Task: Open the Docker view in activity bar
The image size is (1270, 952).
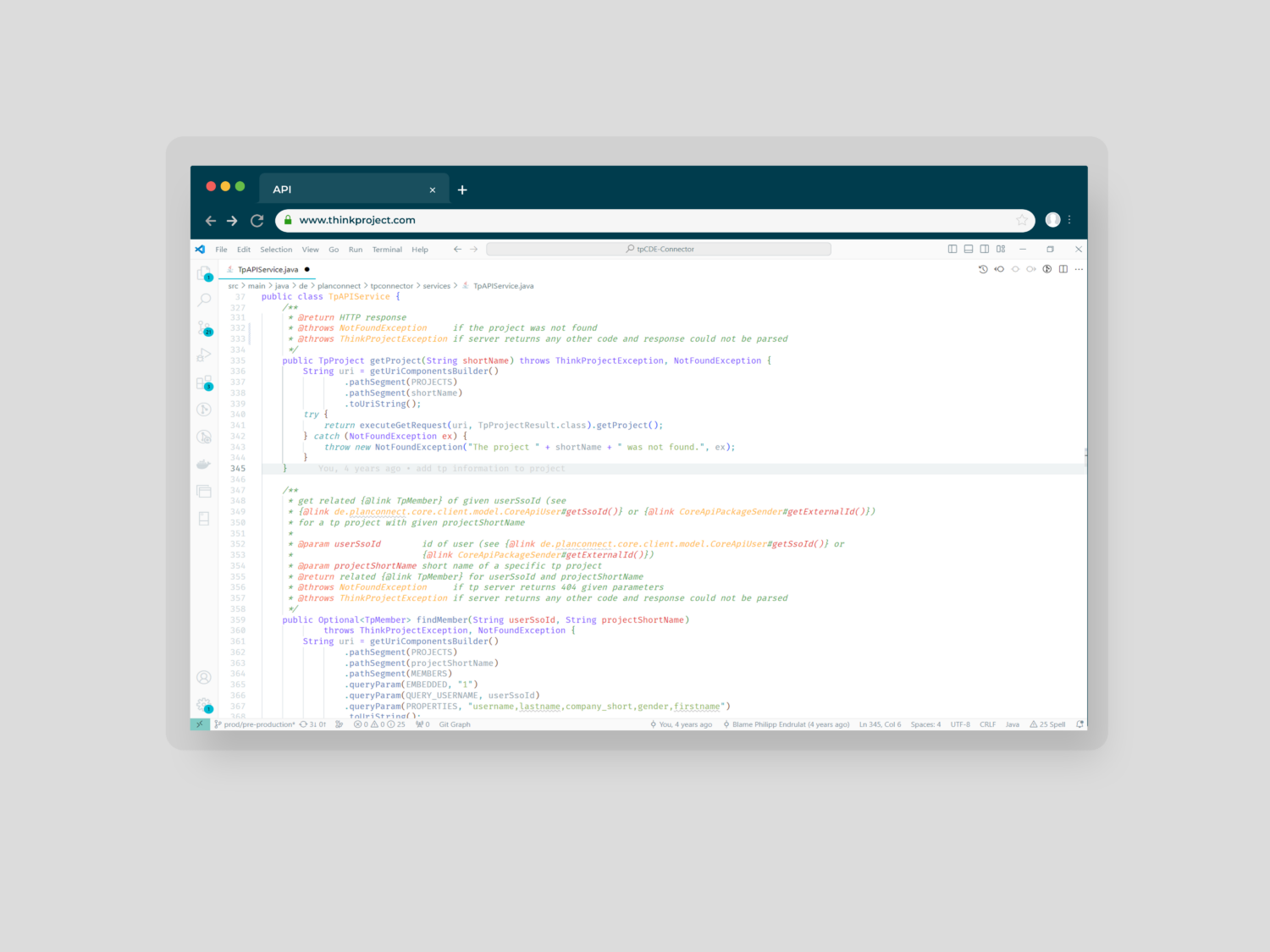Action: [x=204, y=464]
